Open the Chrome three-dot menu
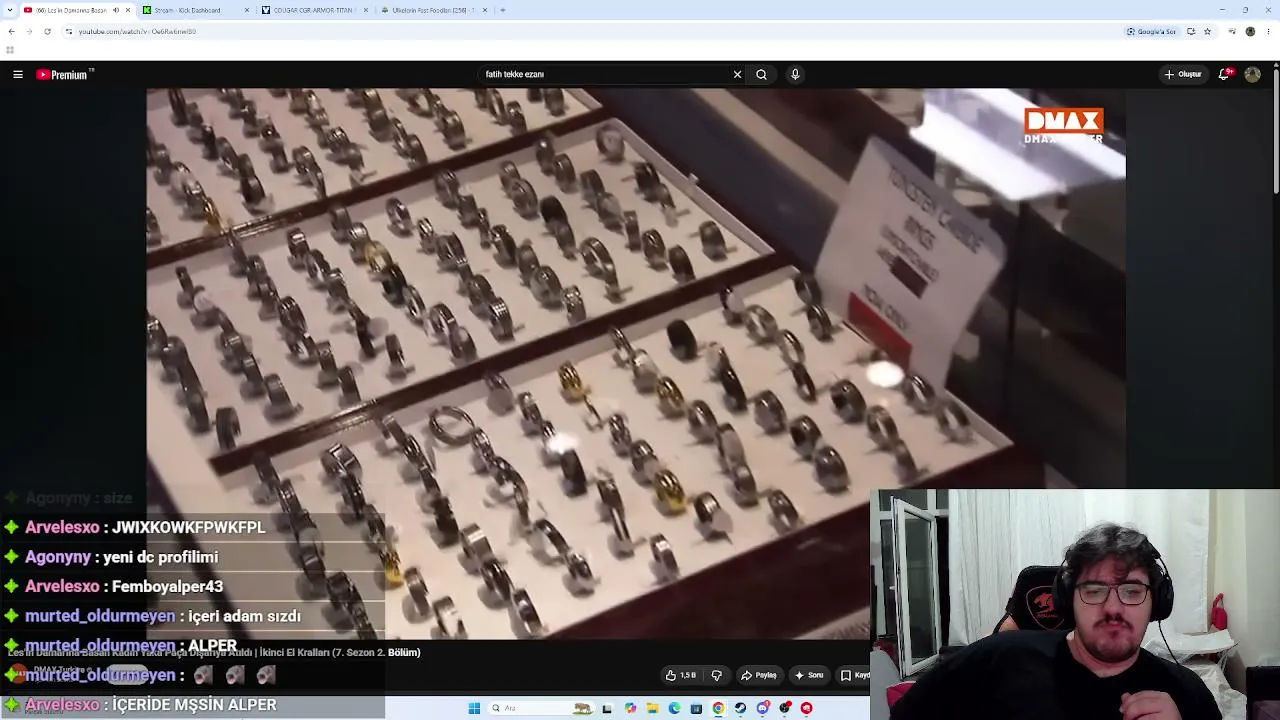 click(1269, 31)
